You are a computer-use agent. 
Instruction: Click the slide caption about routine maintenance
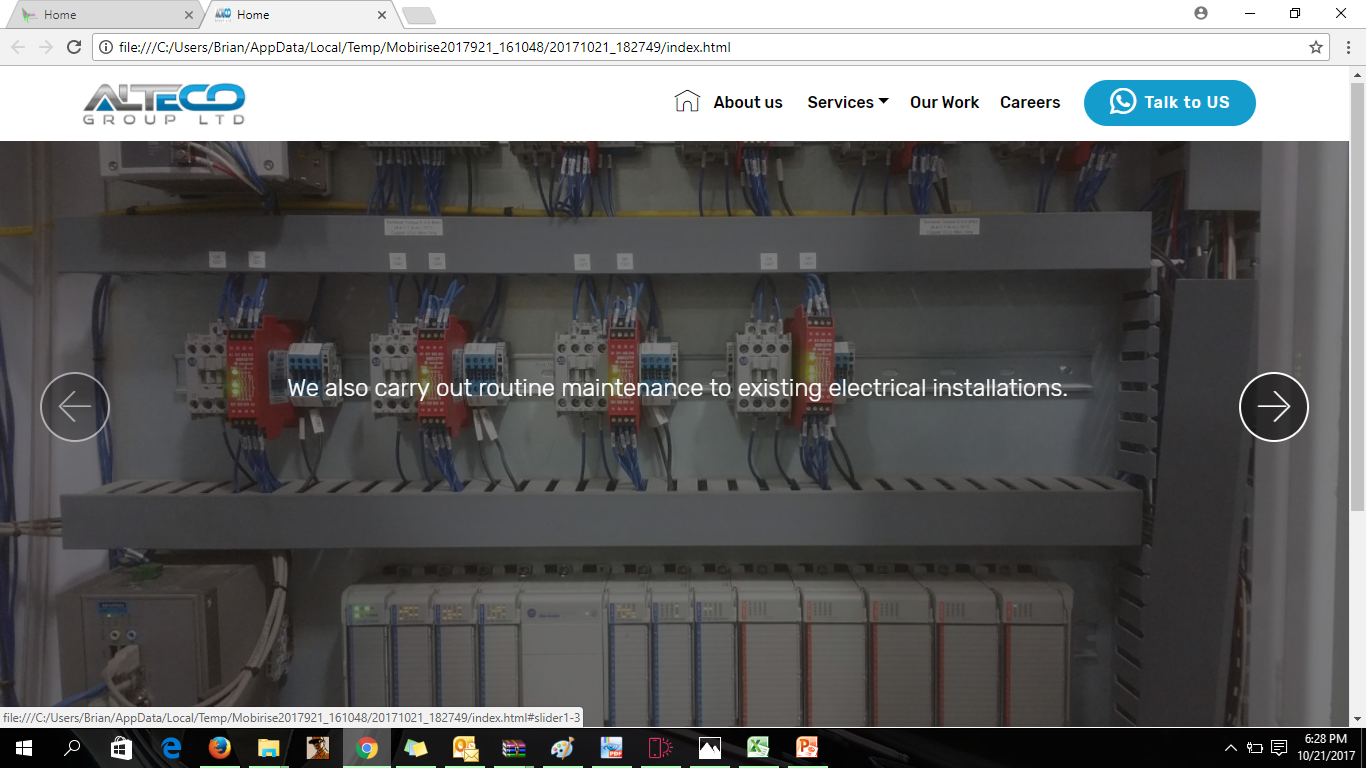point(678,388)
